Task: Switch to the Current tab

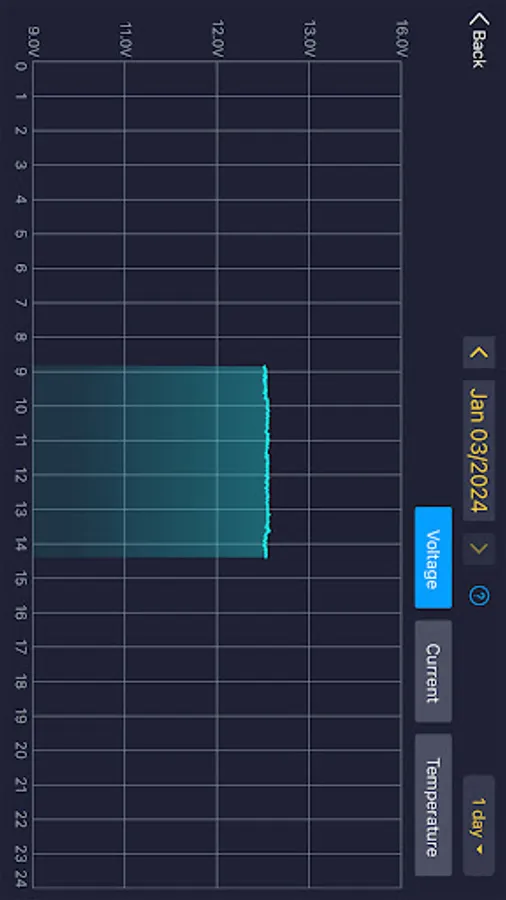Action: (x=433, y=672)
